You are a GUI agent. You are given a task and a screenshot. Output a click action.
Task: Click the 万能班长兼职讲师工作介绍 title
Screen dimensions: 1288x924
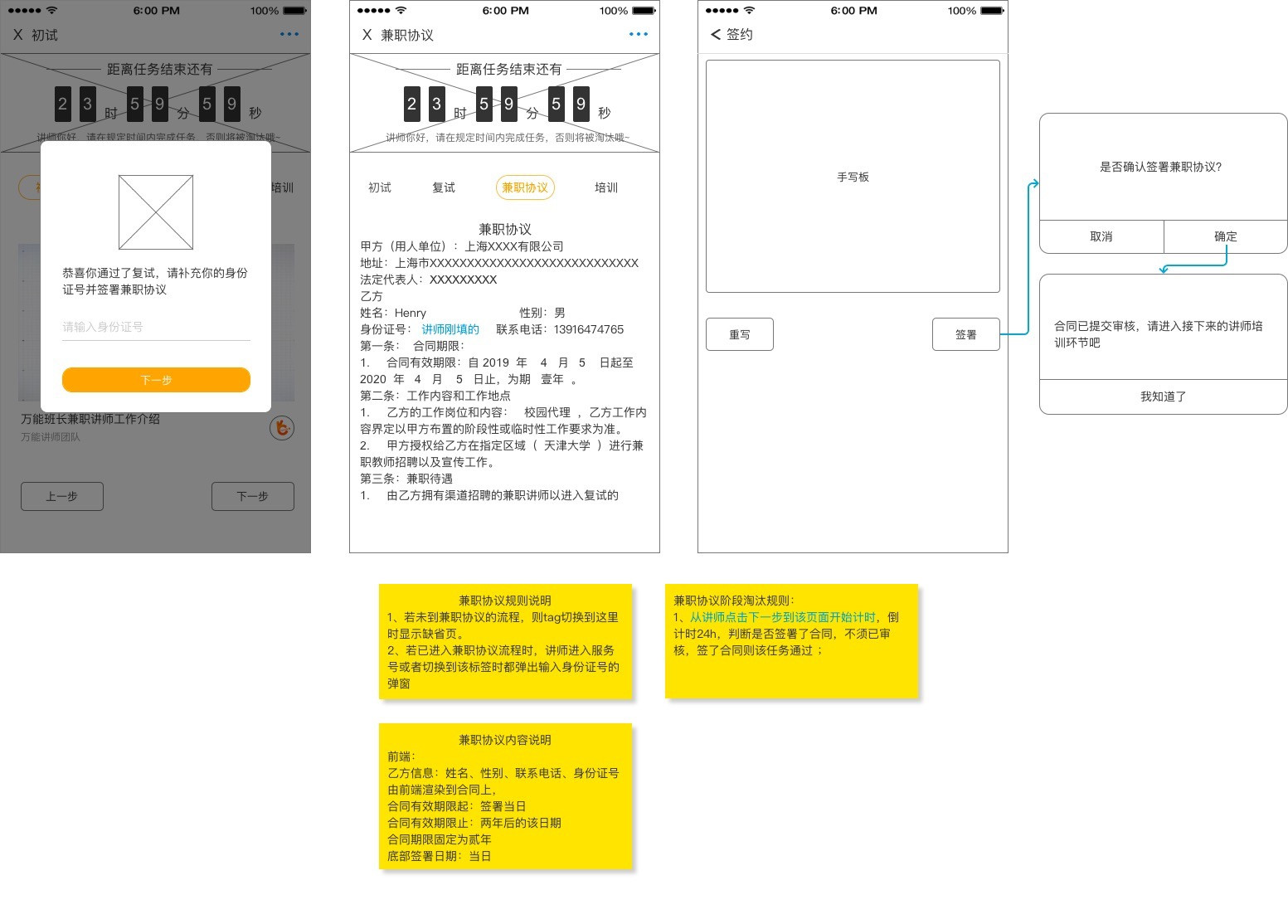(x=90, y=419)
